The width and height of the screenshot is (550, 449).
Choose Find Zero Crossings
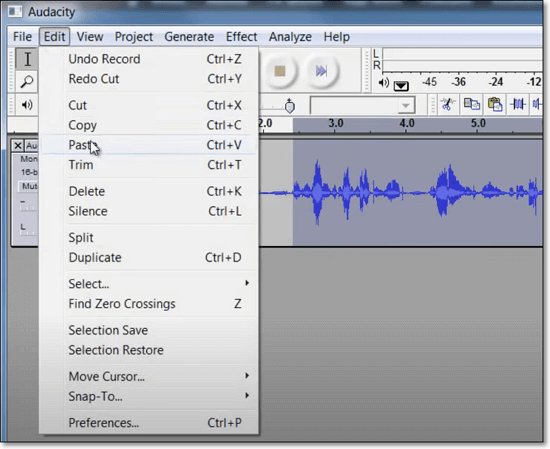pos(149,304)
